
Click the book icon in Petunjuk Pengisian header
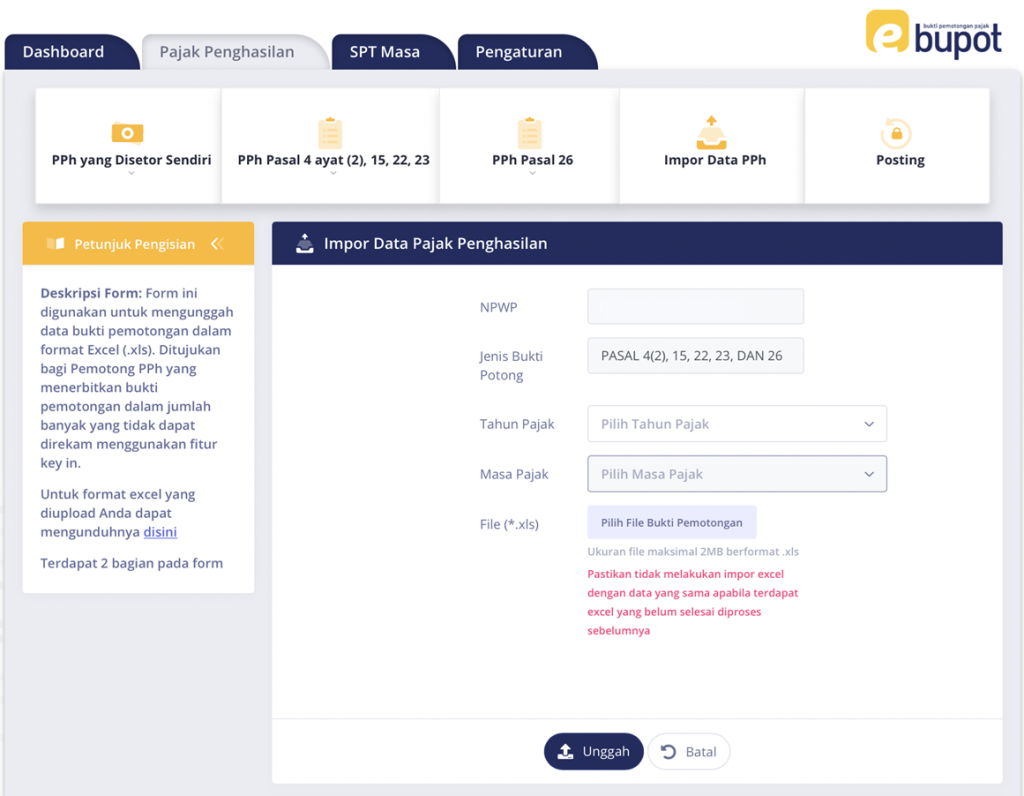56,244
